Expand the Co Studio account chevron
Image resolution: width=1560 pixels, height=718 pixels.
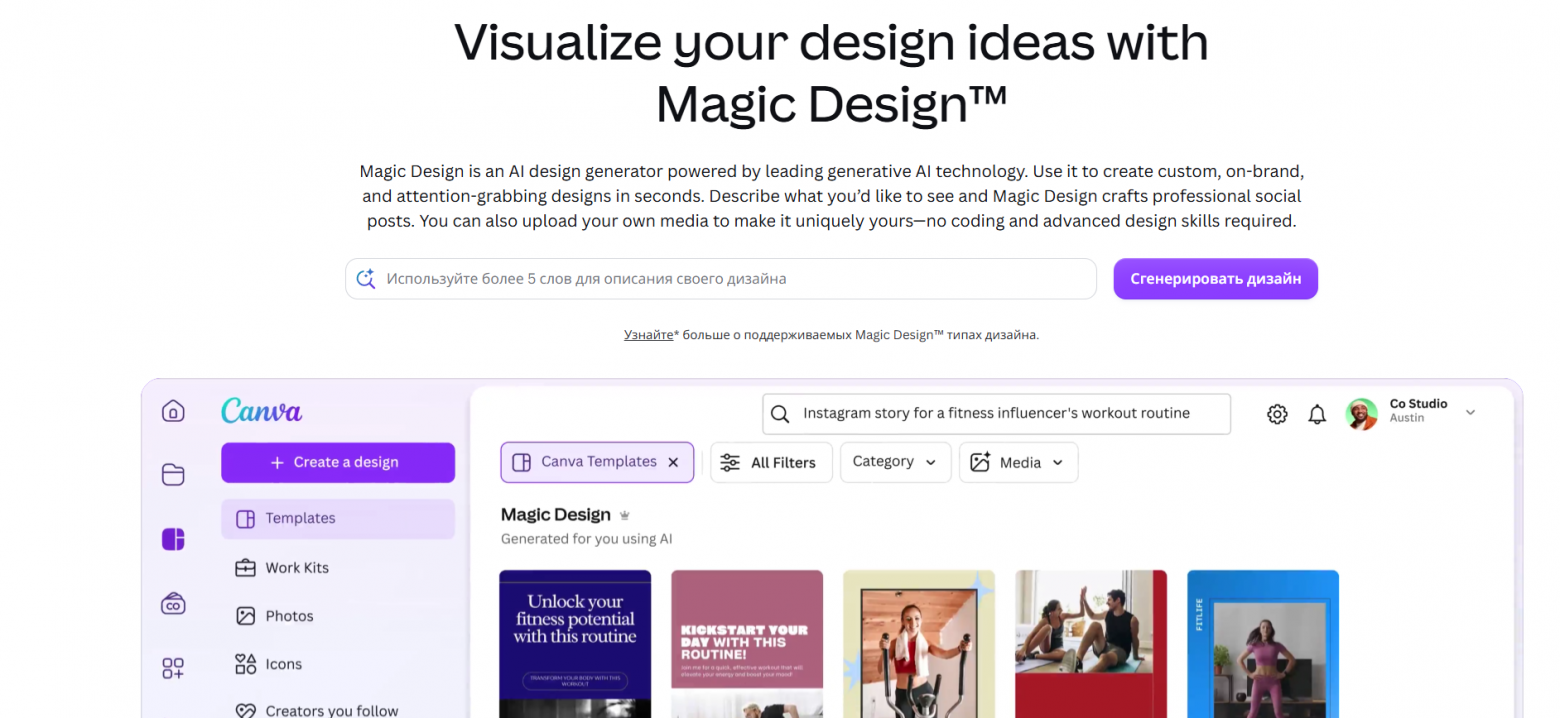(x=1470, y=412)
